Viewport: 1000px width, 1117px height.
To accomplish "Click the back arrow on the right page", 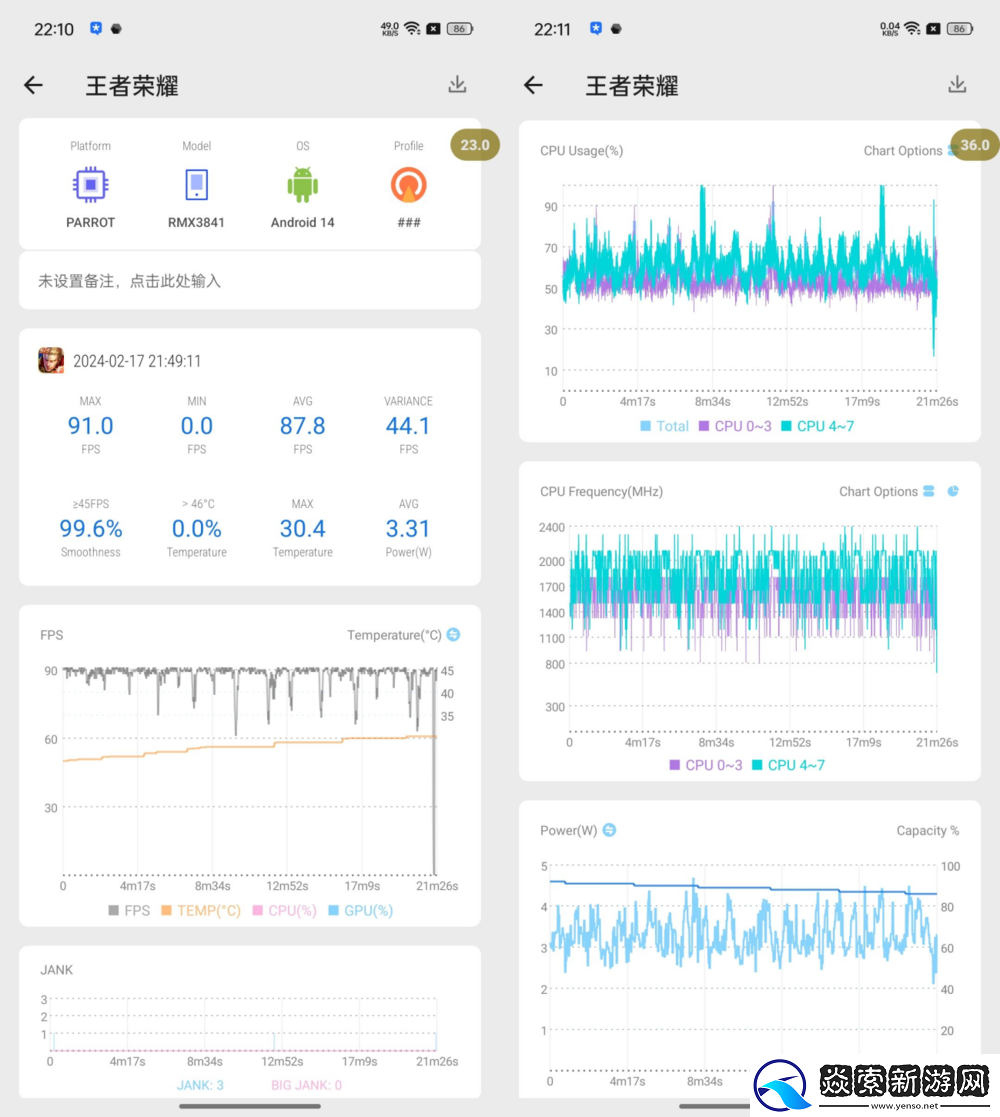I will (533, 85).
